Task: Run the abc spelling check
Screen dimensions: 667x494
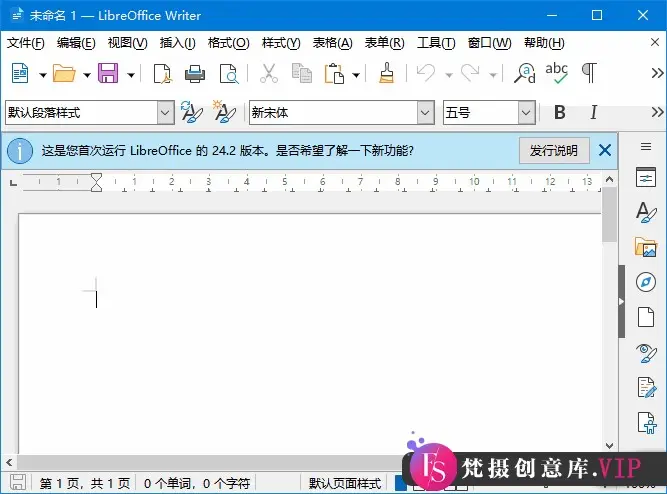Action: 556,73
